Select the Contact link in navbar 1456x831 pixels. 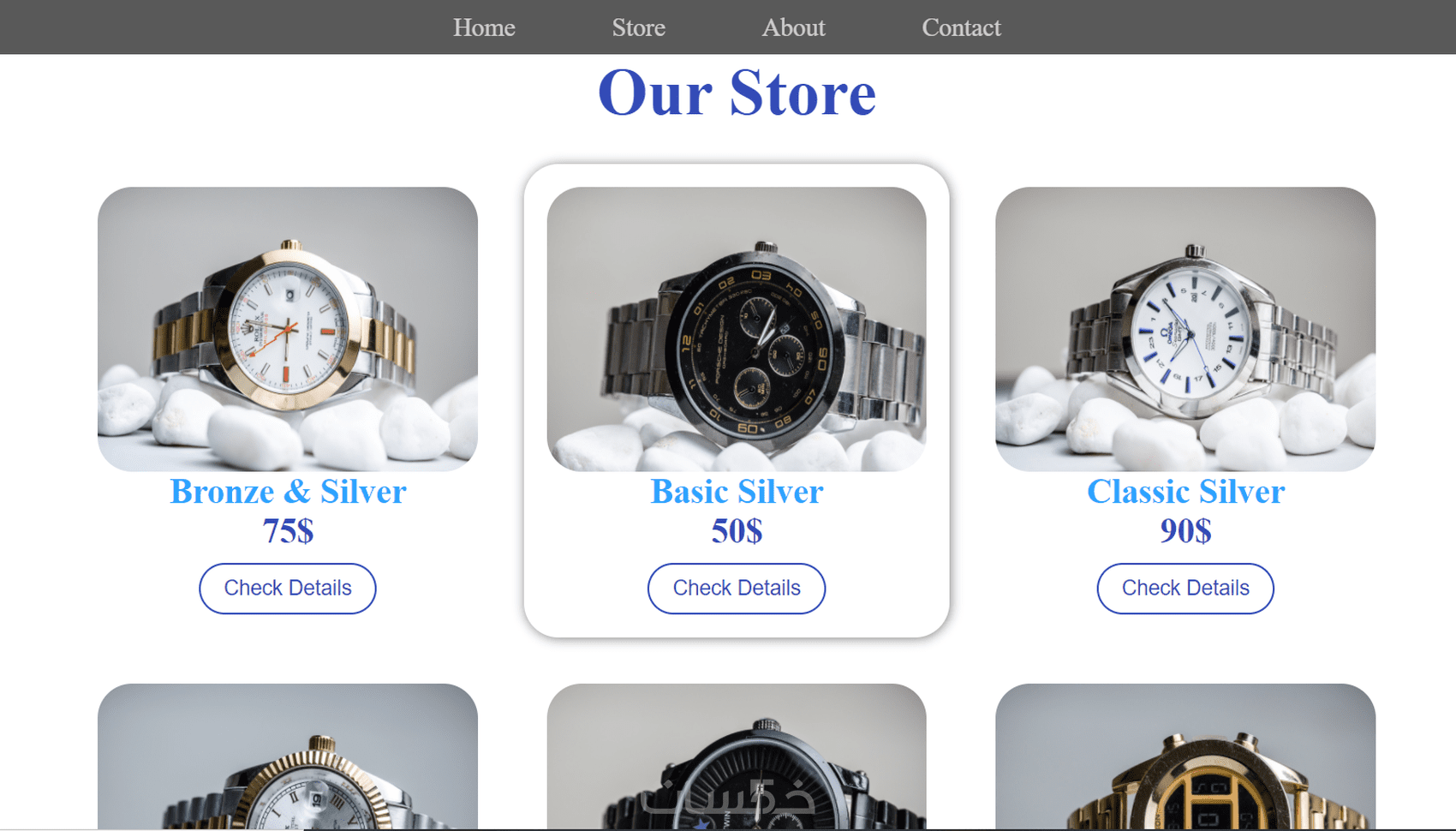[x=961, y=27]
